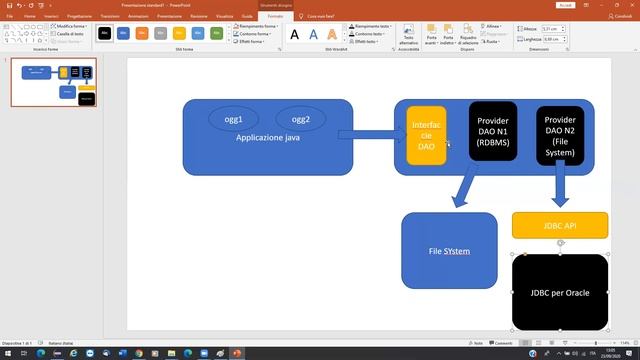Open the Riquadro di selezione pane
Screen dimensions: 640x360
pos(468,35)
